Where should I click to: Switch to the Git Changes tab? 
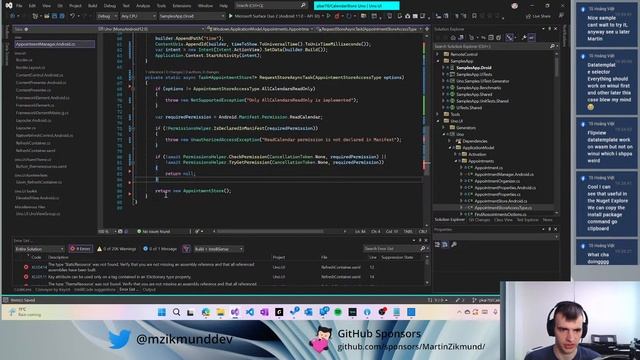coord(479,220)
